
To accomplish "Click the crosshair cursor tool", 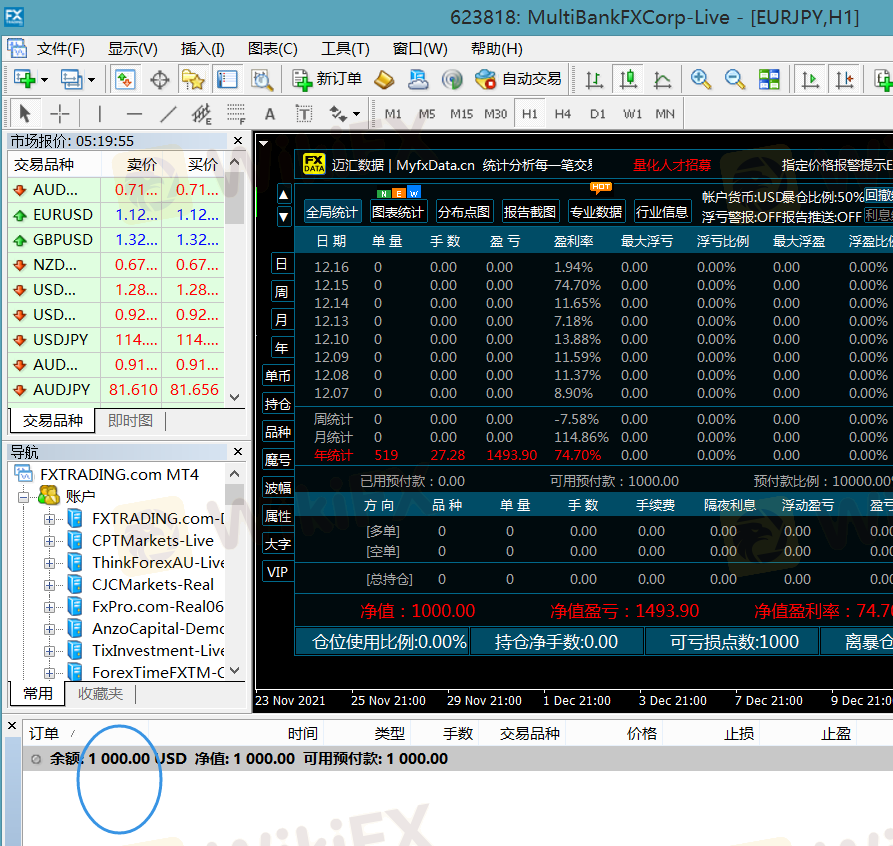I will (60, 114).
